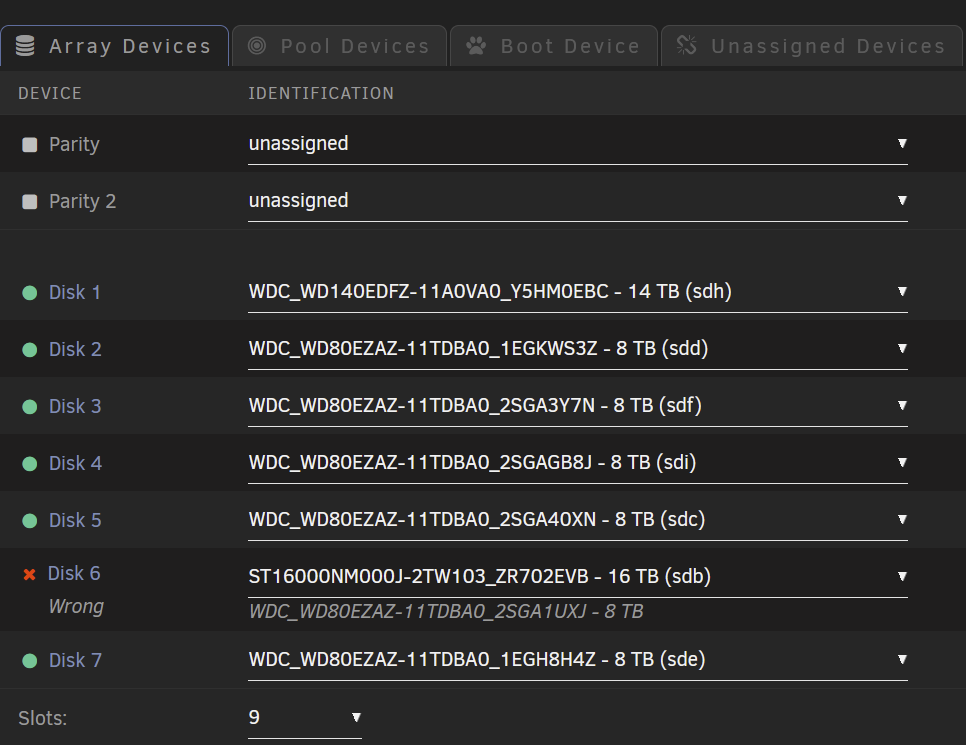Expand the Disk 1 WD140EDFZ selection dropdown
Screen dimensions: 966x745
click(x=577, y=292)
